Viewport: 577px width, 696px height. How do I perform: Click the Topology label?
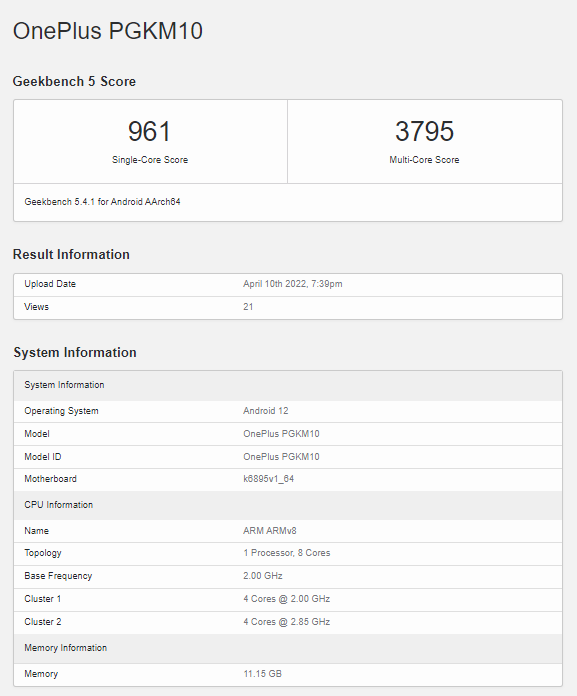click(43, 554)
